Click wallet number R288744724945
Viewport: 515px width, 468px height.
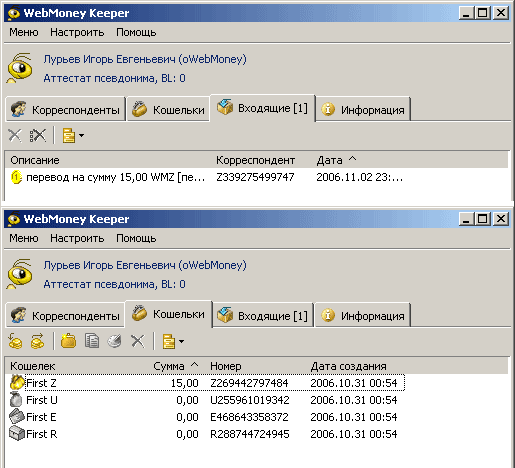(250, 434)
